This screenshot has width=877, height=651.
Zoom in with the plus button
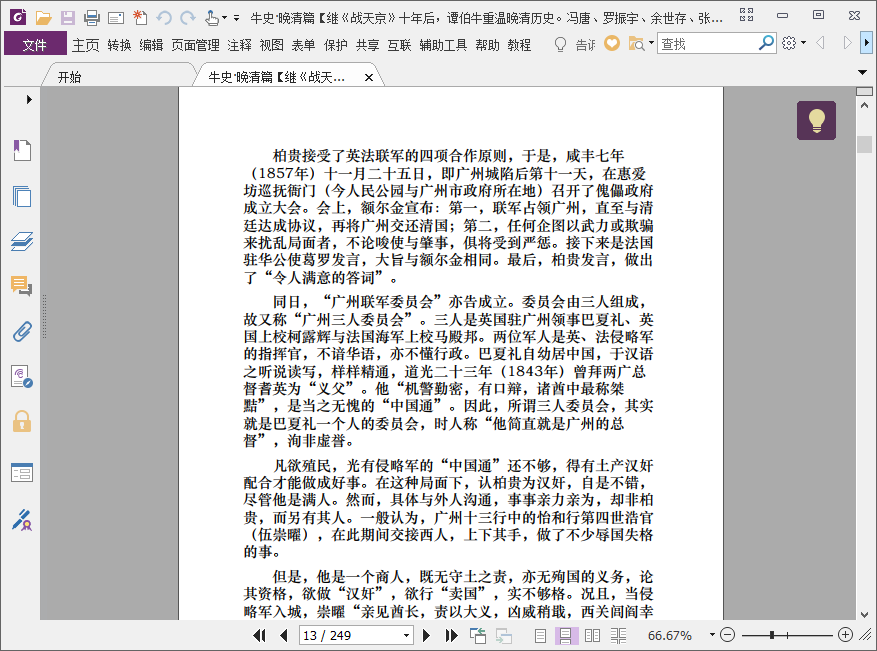(845, 635)
